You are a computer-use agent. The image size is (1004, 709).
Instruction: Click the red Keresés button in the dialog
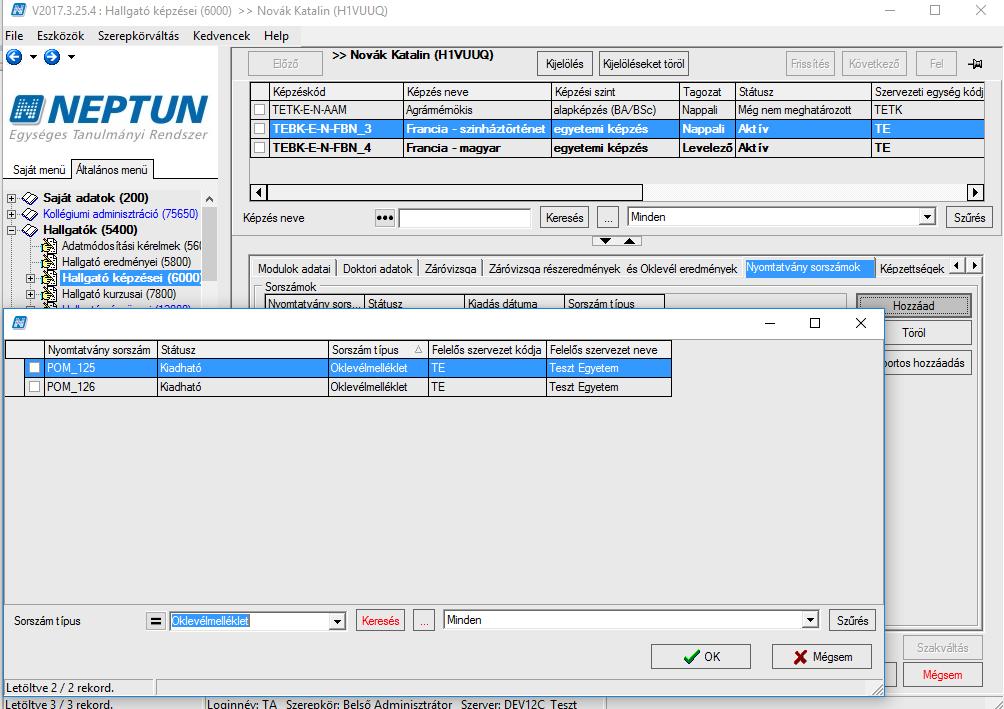pos(380,621)
